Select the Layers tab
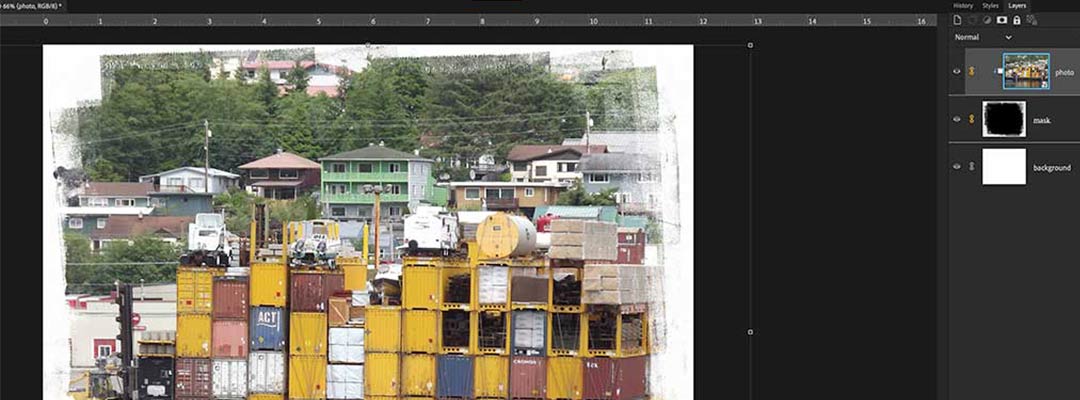The width and height of the screenshot is (1080, 400). click(1017, 6)
